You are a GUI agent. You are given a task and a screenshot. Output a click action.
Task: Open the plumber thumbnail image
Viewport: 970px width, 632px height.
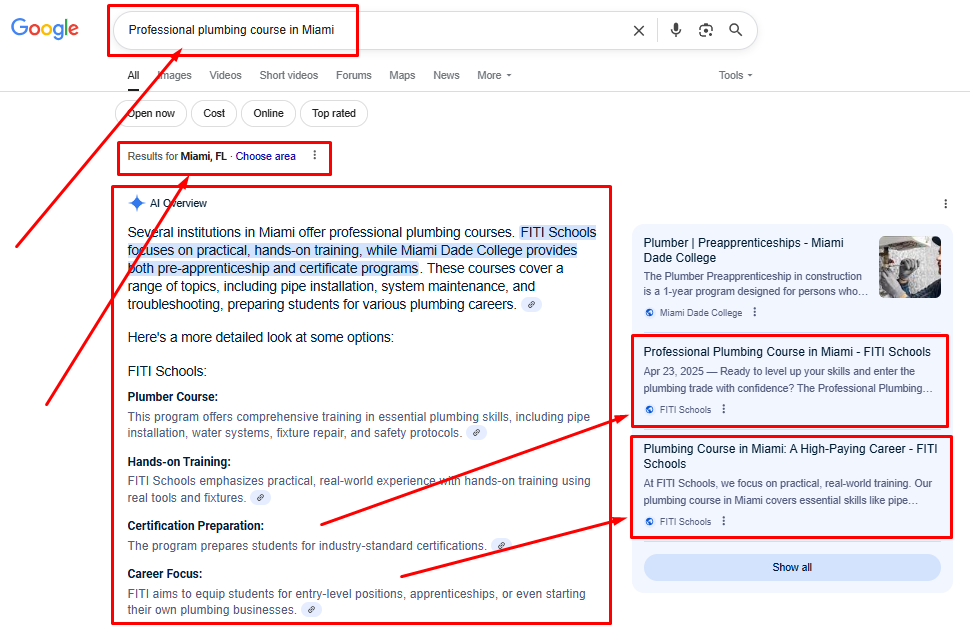coord(910,267)
